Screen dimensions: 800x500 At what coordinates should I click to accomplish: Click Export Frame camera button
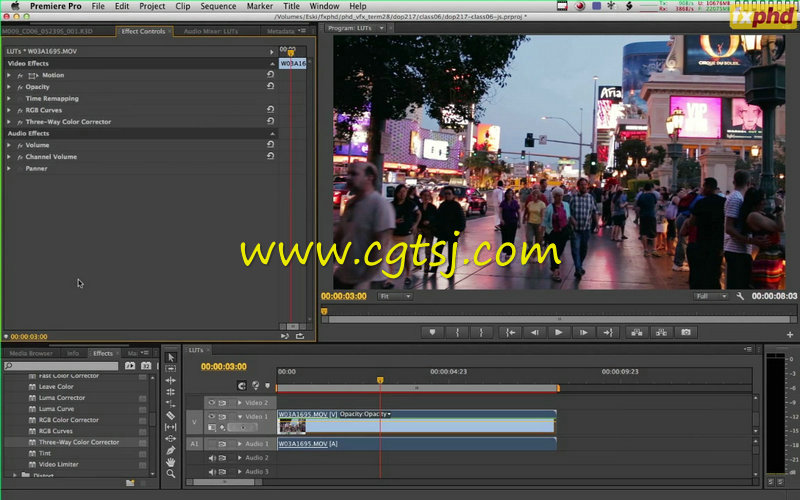click(x=686, y=332)
